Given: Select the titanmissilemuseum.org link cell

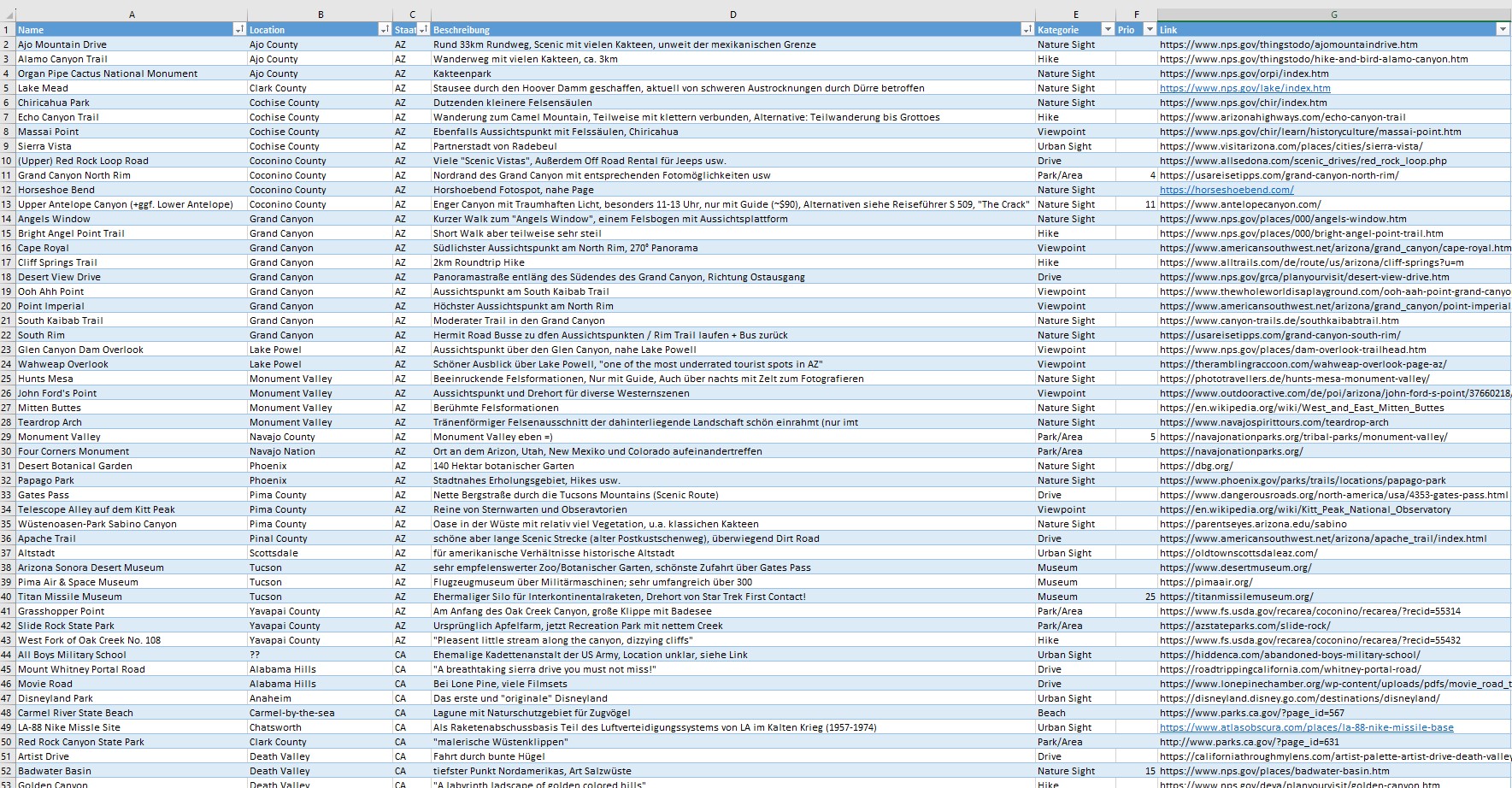Looking at the screenshot, I should coord(1333,597).
